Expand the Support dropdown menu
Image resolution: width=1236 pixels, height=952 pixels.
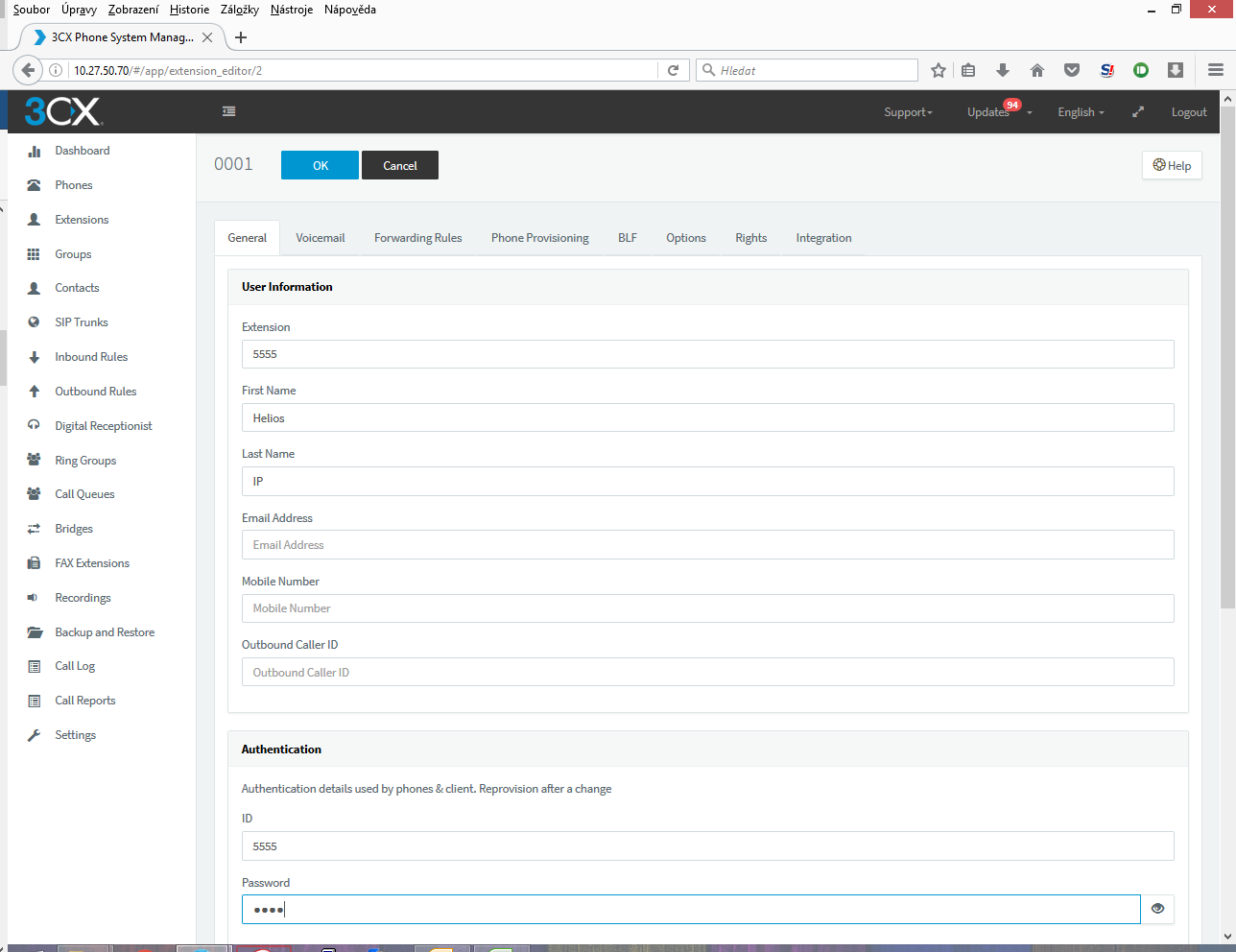coord(908,112)
